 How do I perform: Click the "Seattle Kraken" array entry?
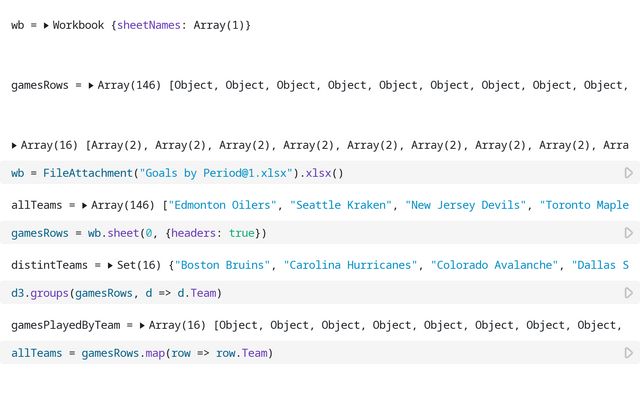[x=340, y=205]
